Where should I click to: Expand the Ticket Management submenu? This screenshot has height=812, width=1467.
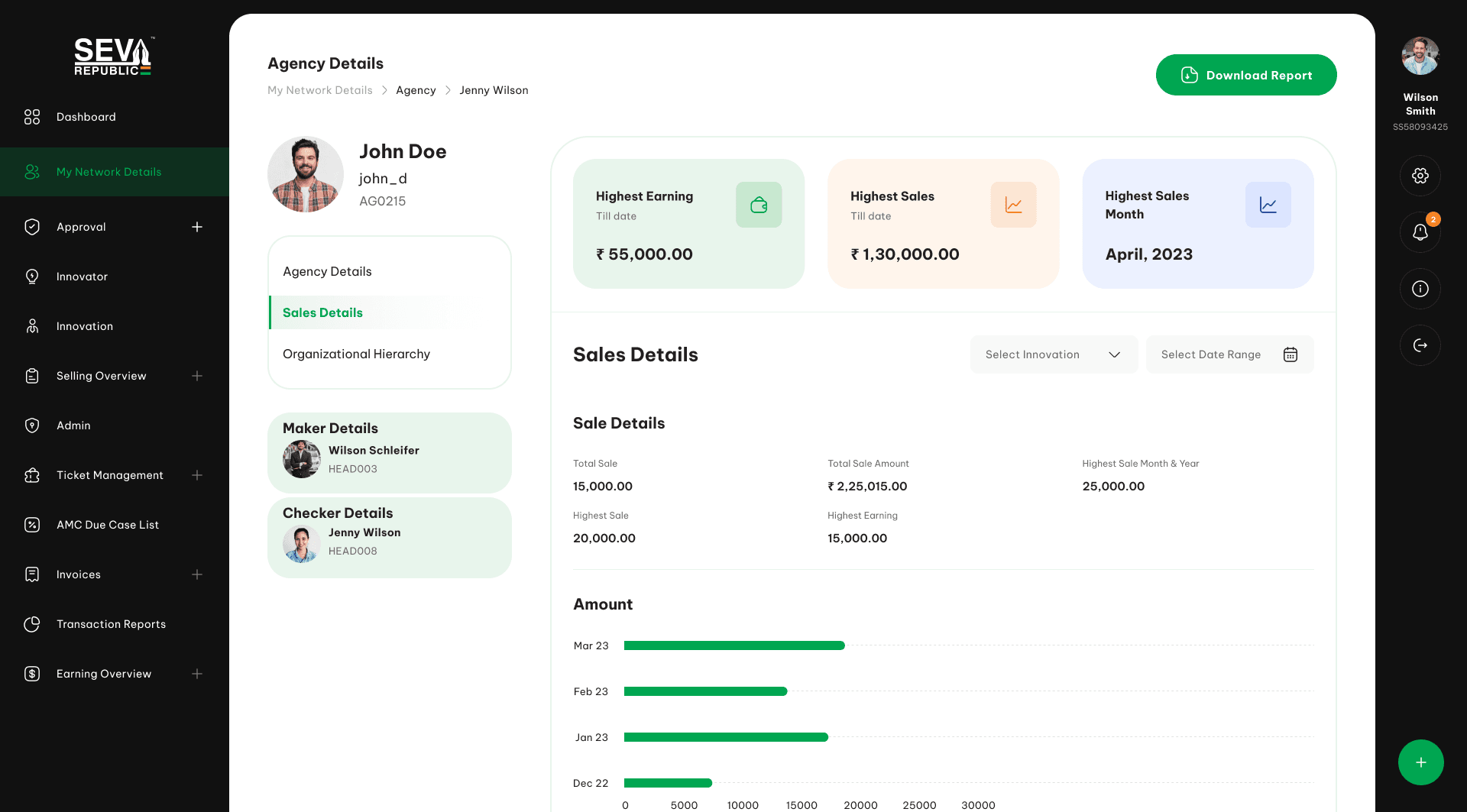pyautogui.click(x=197, y=475)
